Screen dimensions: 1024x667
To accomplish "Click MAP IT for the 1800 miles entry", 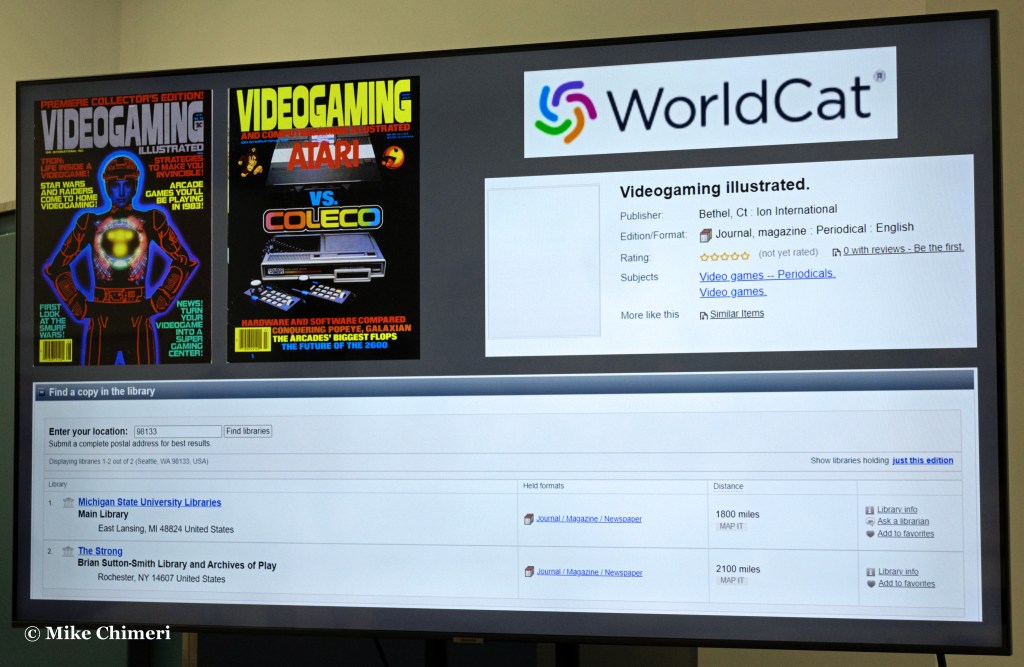I will coord(732,527).
